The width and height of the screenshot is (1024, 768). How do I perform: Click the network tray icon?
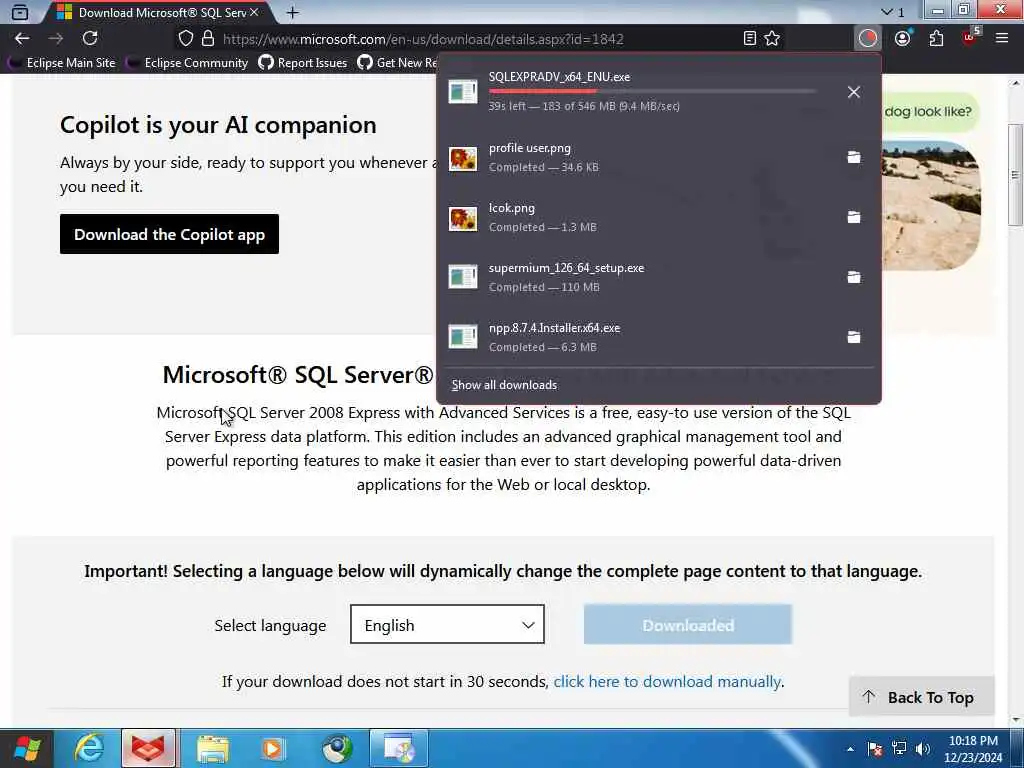click(899, 749)
